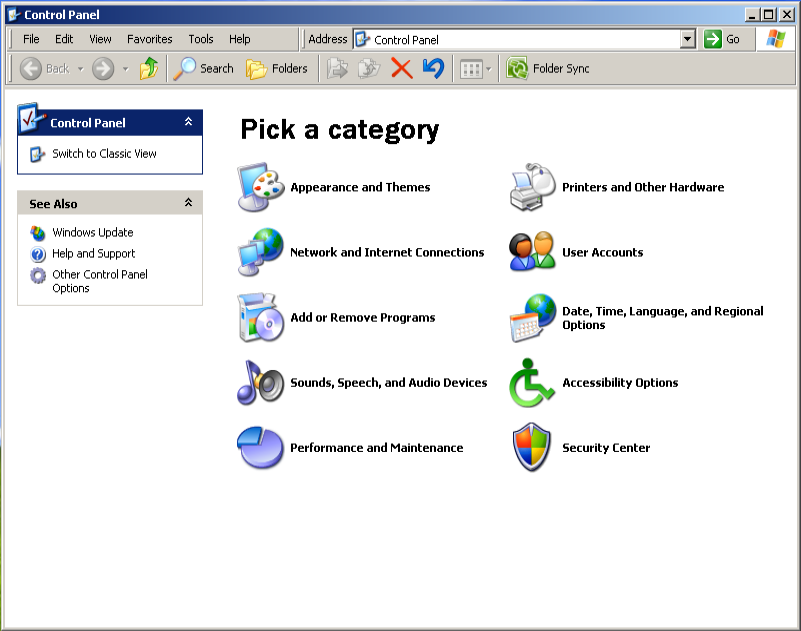Image resolution: width=801 pixels, height=631 pixels.
Task: Select the Appearance and Themes text link
Action: pos(360,187)
